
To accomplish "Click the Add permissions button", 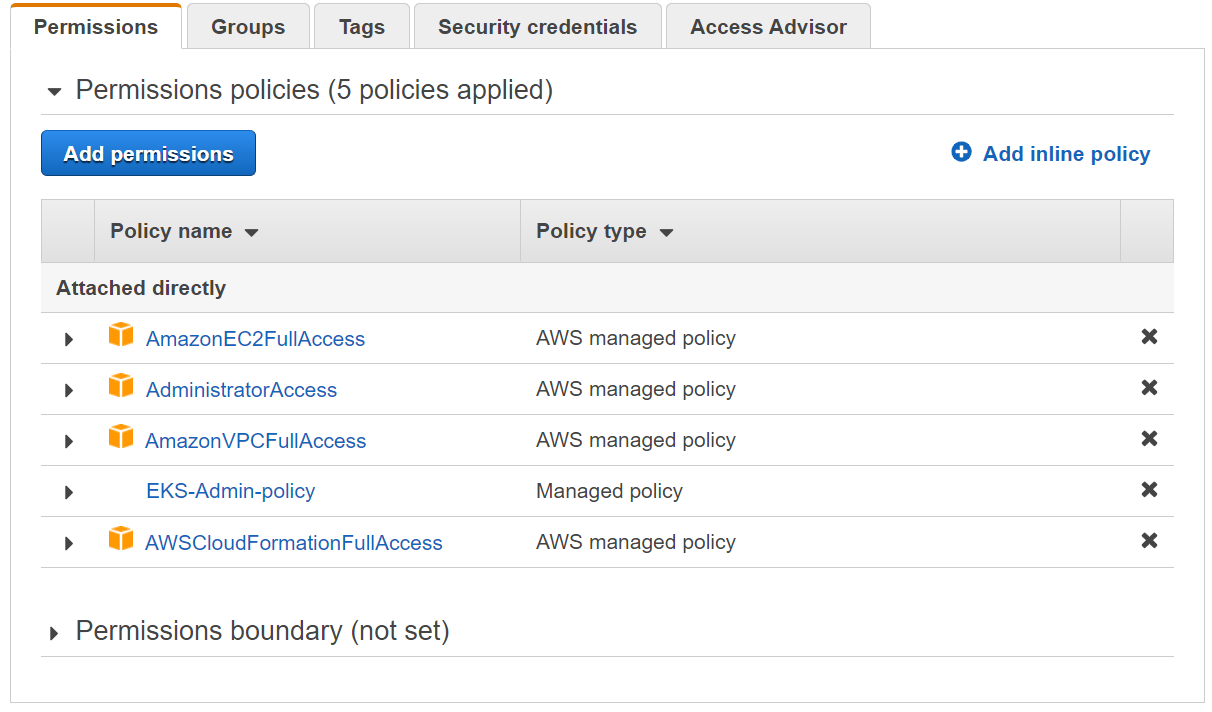I will click(148, 154).
